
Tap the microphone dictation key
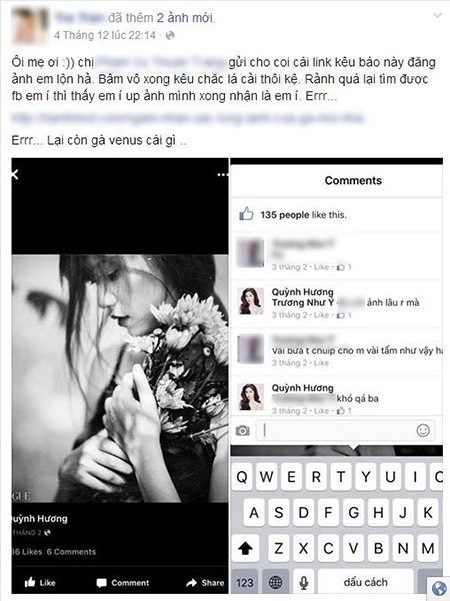point(304,583)
